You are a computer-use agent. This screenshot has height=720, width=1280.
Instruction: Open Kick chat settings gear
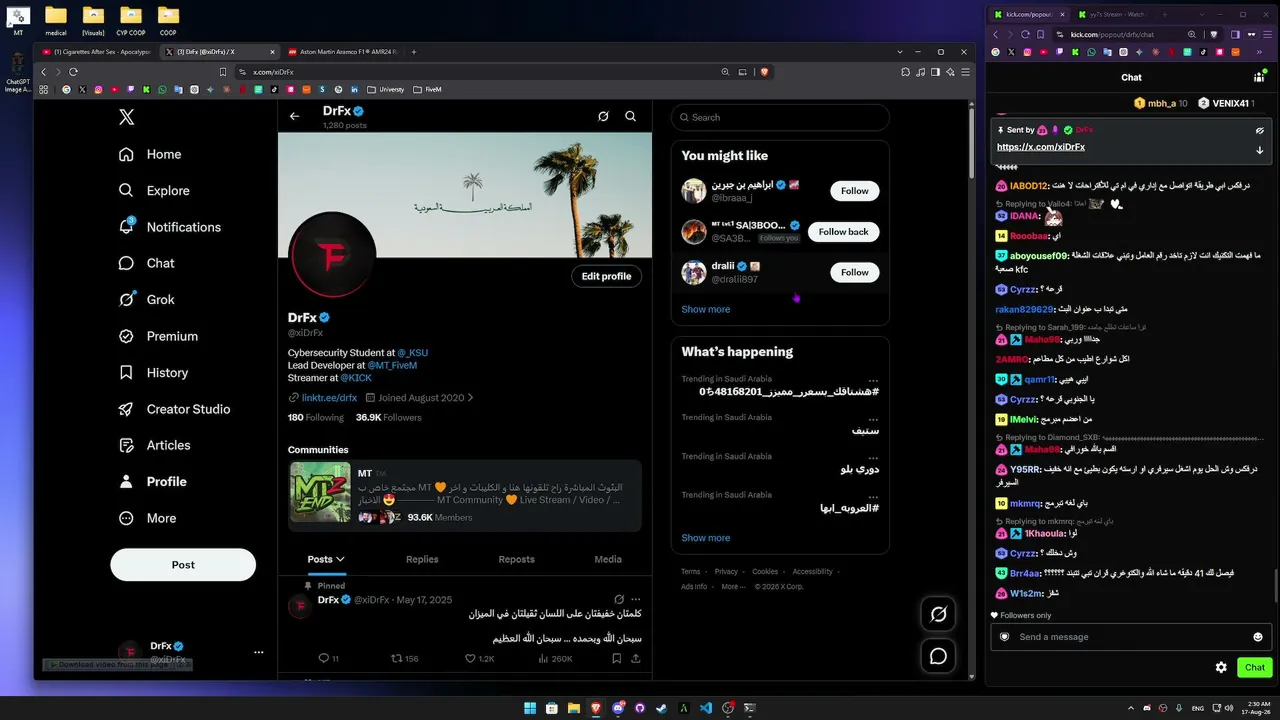click(1221, 667)
